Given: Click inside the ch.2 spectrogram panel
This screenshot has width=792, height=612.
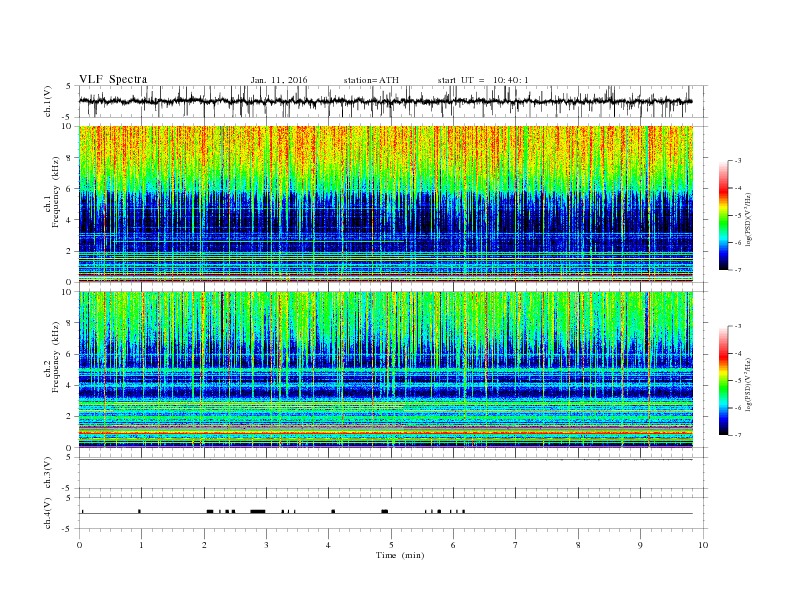Looking at the screenshot, I should pos(386,369).
